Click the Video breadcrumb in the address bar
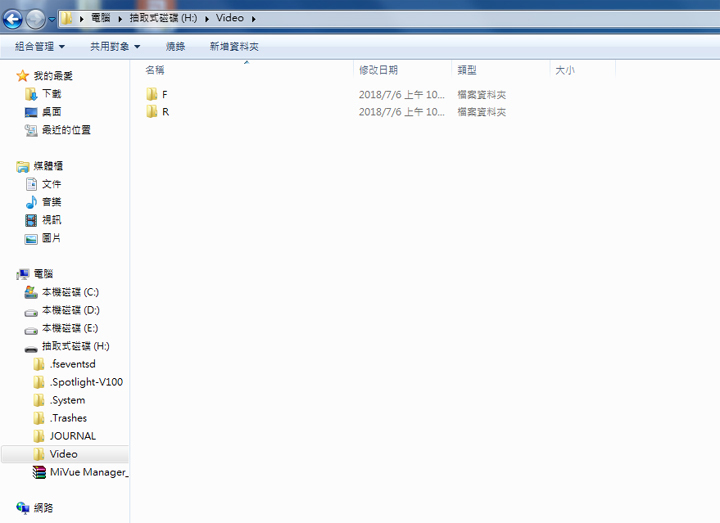 tap(230, 18)
